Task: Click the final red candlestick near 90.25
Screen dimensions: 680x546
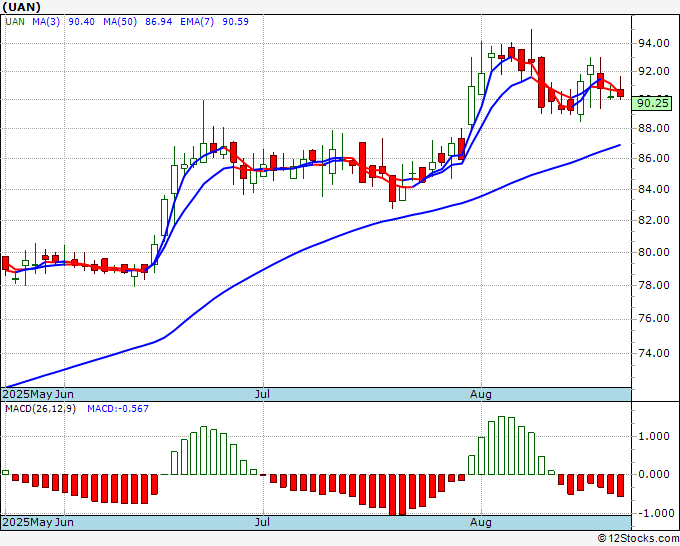Action: 621,93
